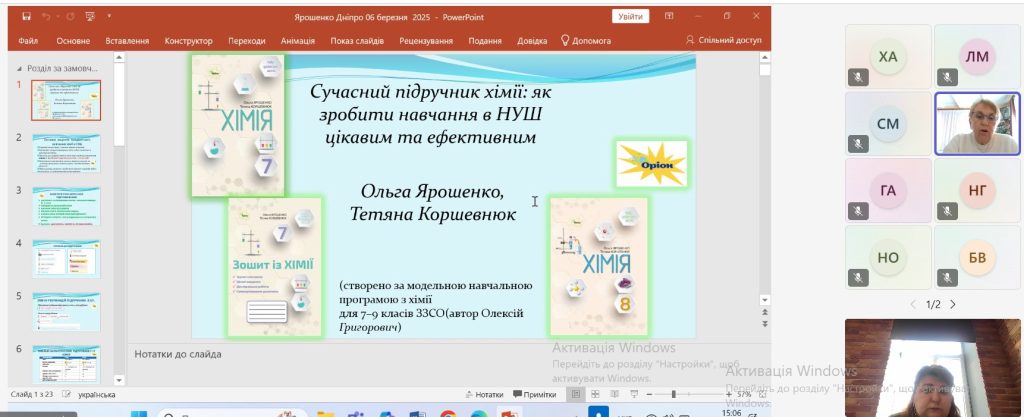Click the ХА participant tile

pos(888,57)
